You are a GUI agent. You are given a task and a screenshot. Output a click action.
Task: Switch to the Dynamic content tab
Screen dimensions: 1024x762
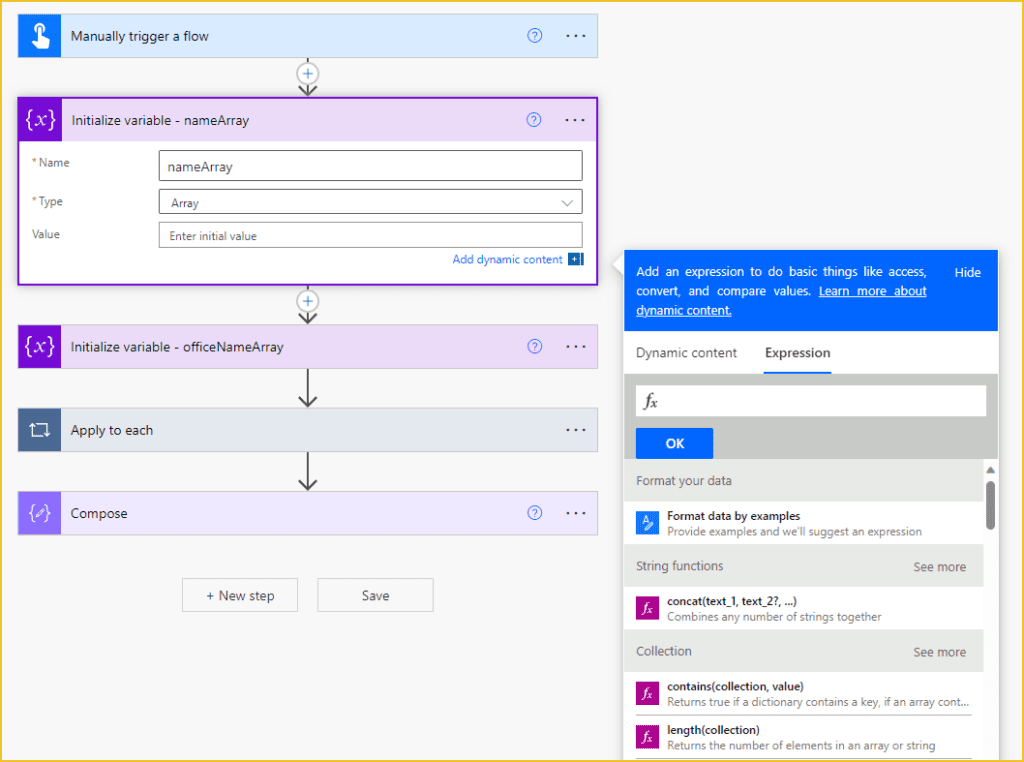(686, 353)
